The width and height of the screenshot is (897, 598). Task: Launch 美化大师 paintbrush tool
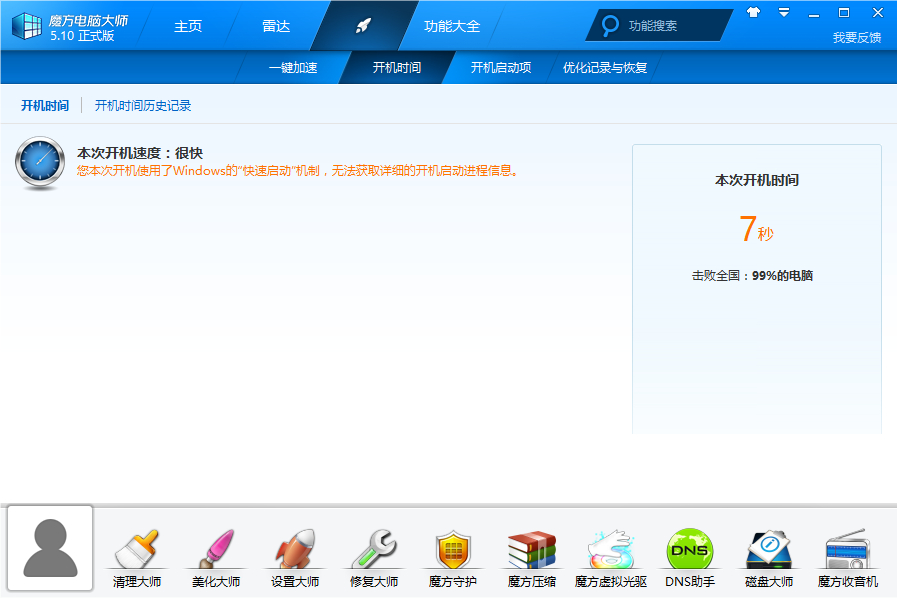216,549
